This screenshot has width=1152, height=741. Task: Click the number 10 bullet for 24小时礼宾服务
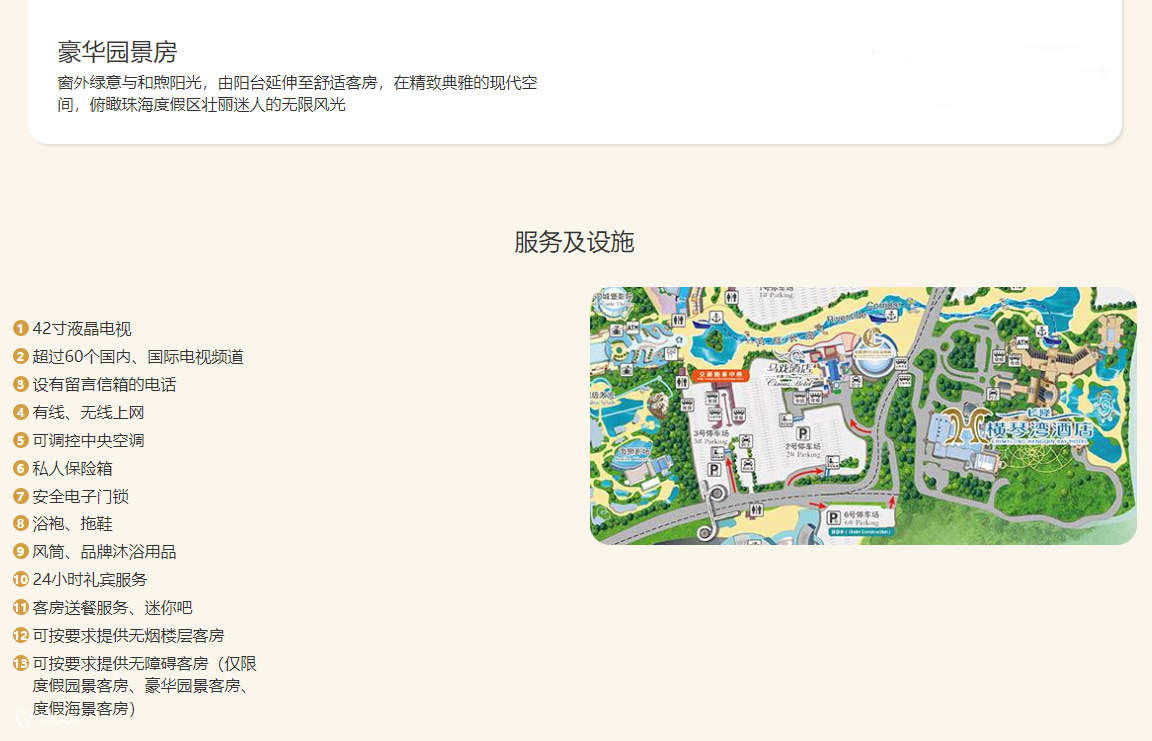click(x=20, y=579)
